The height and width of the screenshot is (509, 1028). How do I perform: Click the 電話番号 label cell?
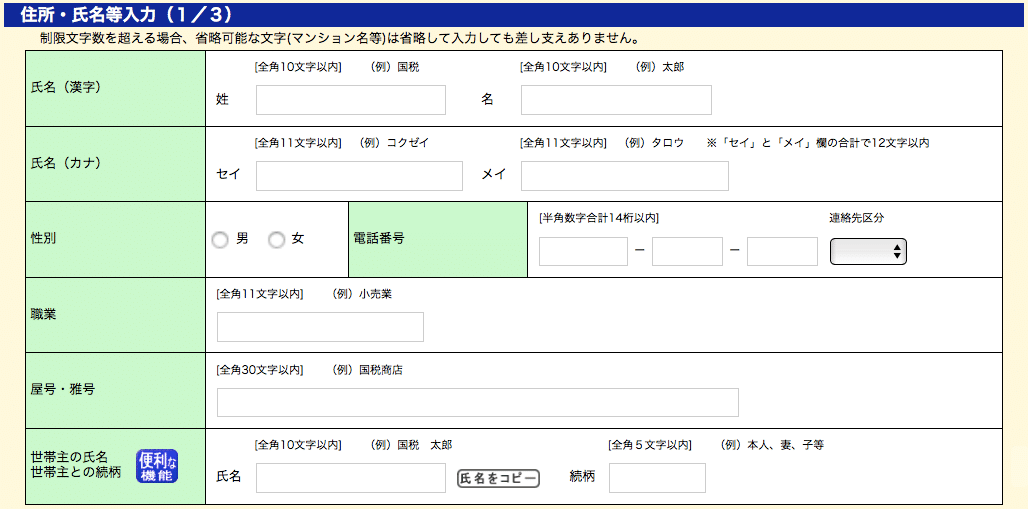[438, 239]
